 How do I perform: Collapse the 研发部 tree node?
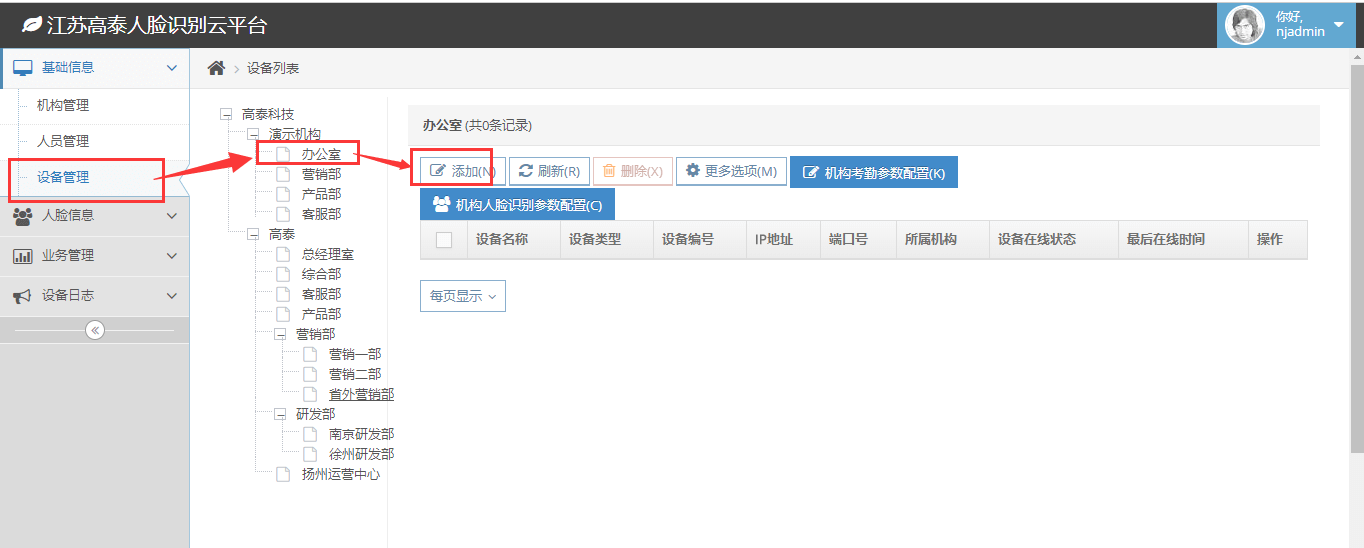click(x=280, y=415)
